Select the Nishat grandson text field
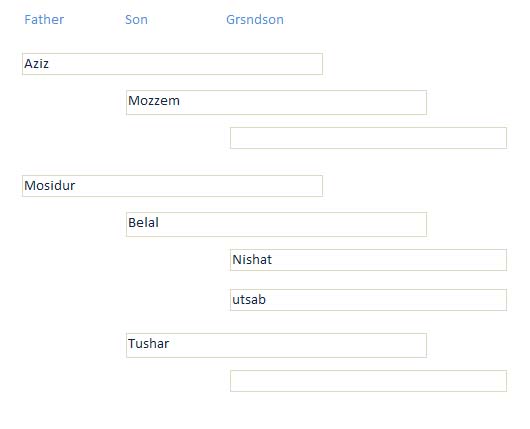530x429 pixels. [x=368, y=260]
